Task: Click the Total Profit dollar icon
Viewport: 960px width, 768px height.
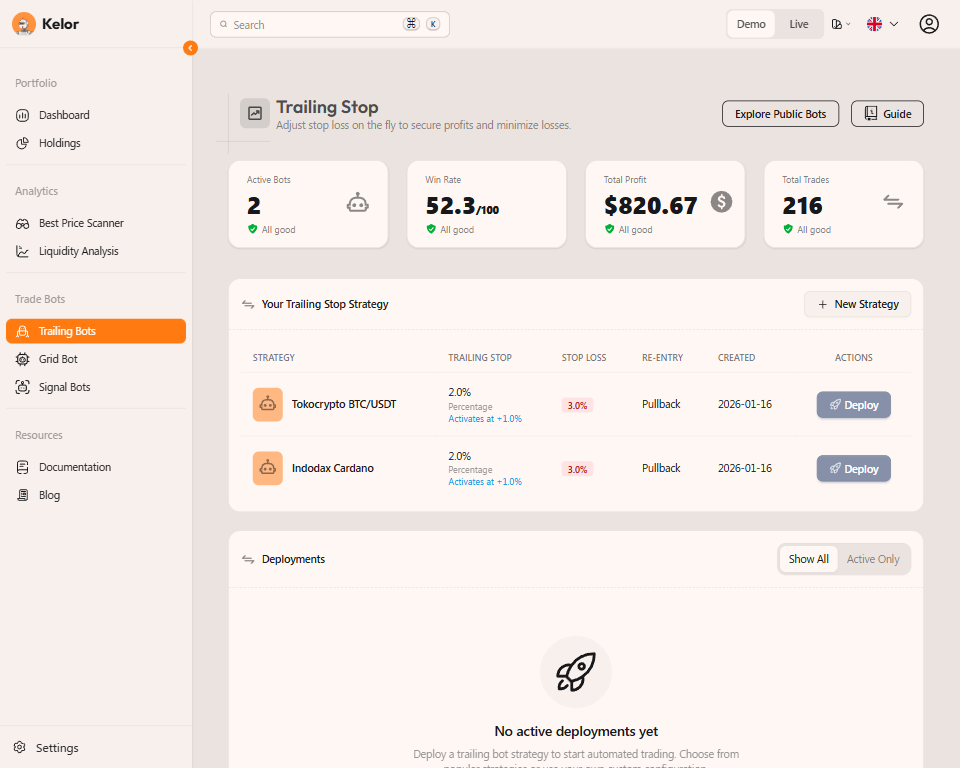Action: (721, 202)
